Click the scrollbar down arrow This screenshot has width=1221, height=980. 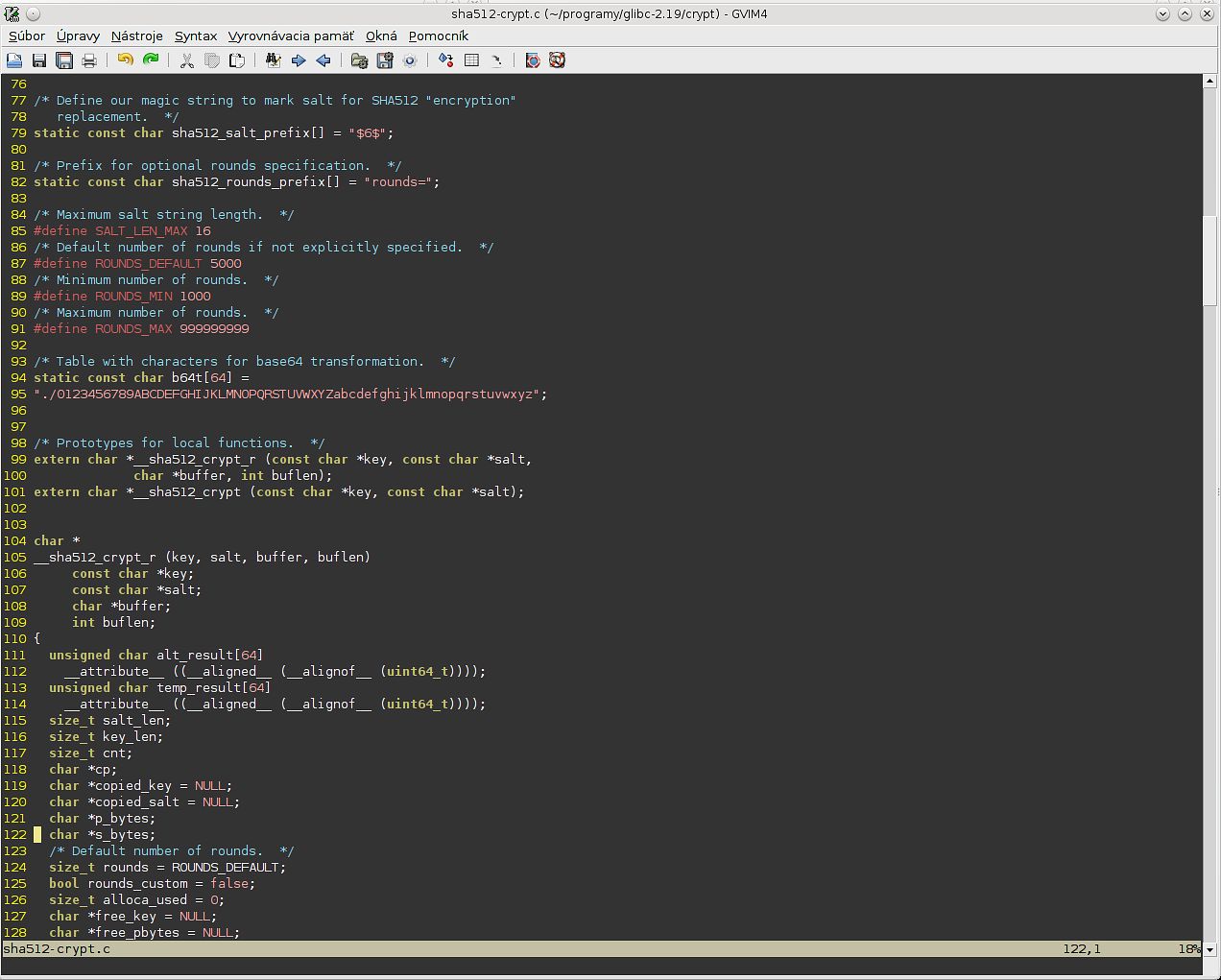click(1209, 948)
